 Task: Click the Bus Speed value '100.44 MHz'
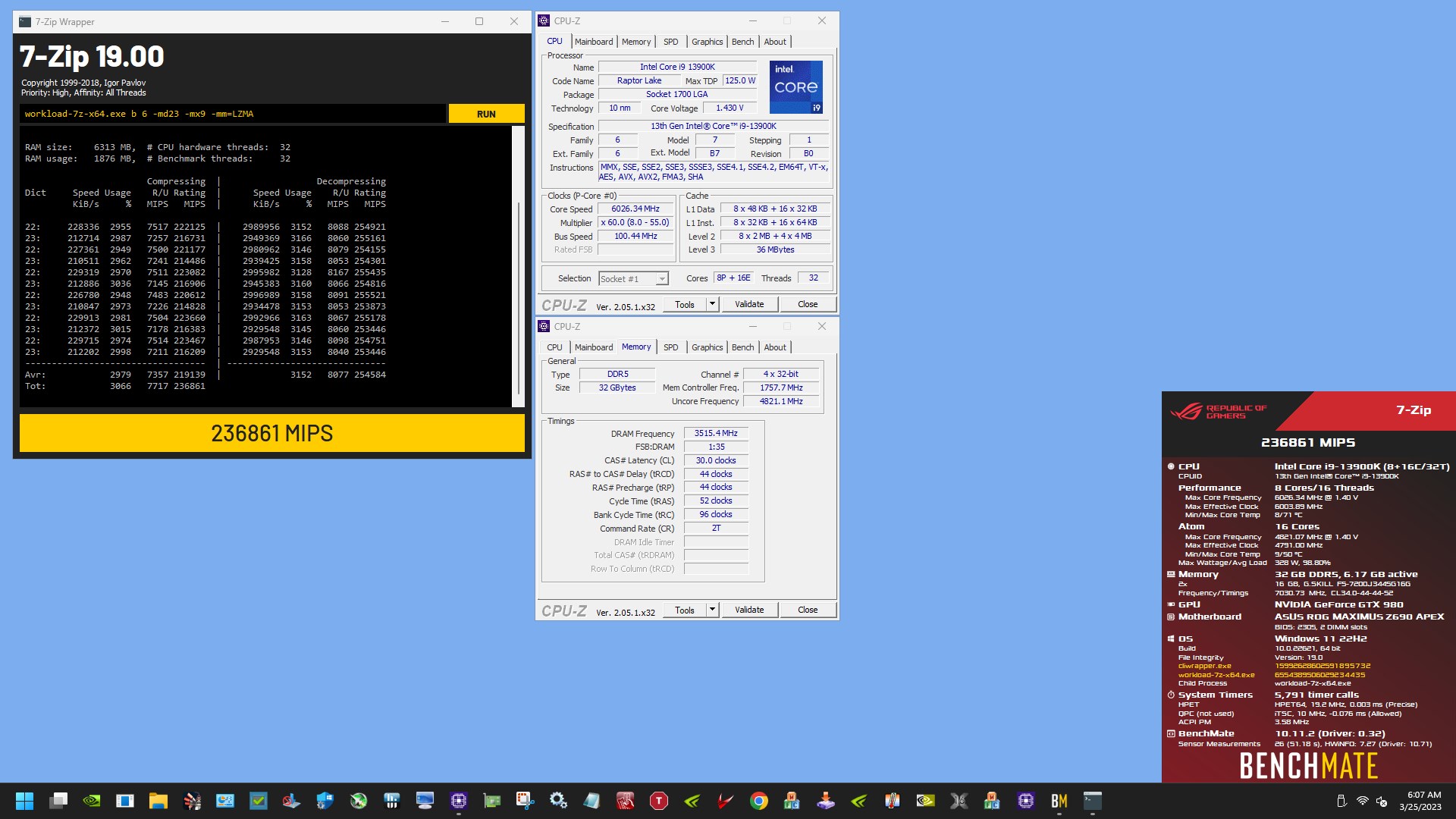635,236
